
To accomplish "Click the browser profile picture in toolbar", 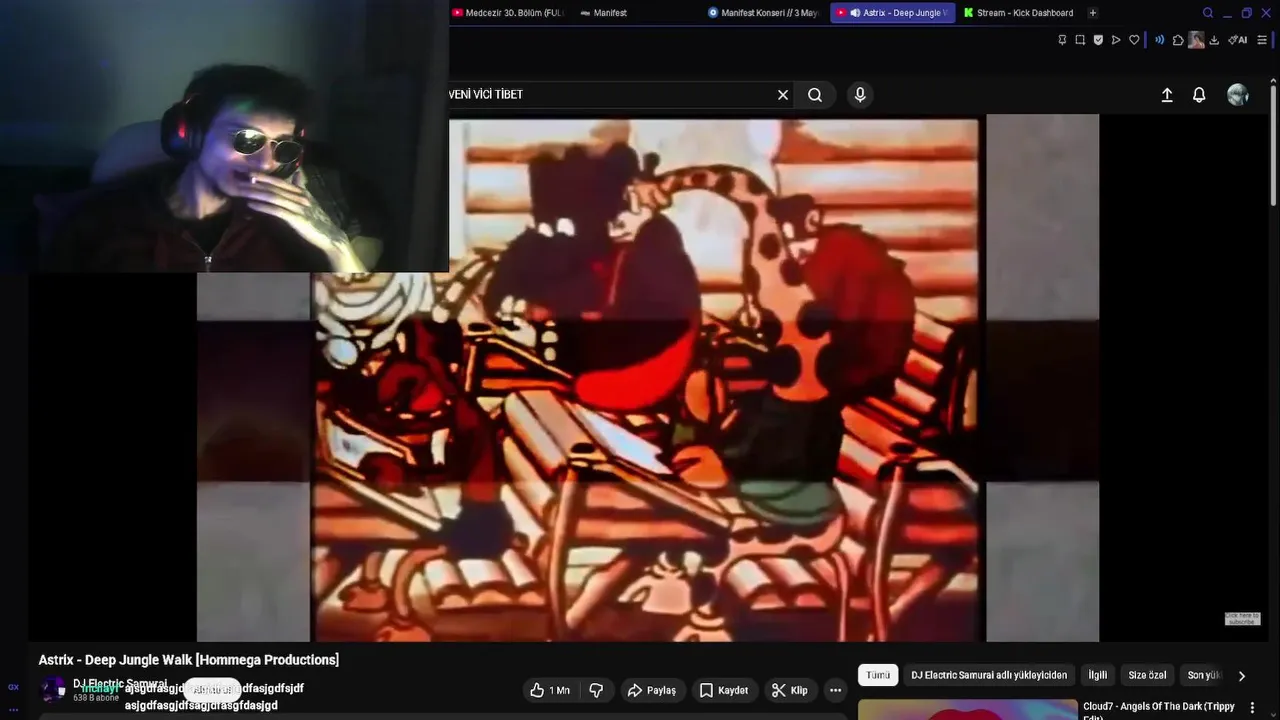I will 1196,40.
